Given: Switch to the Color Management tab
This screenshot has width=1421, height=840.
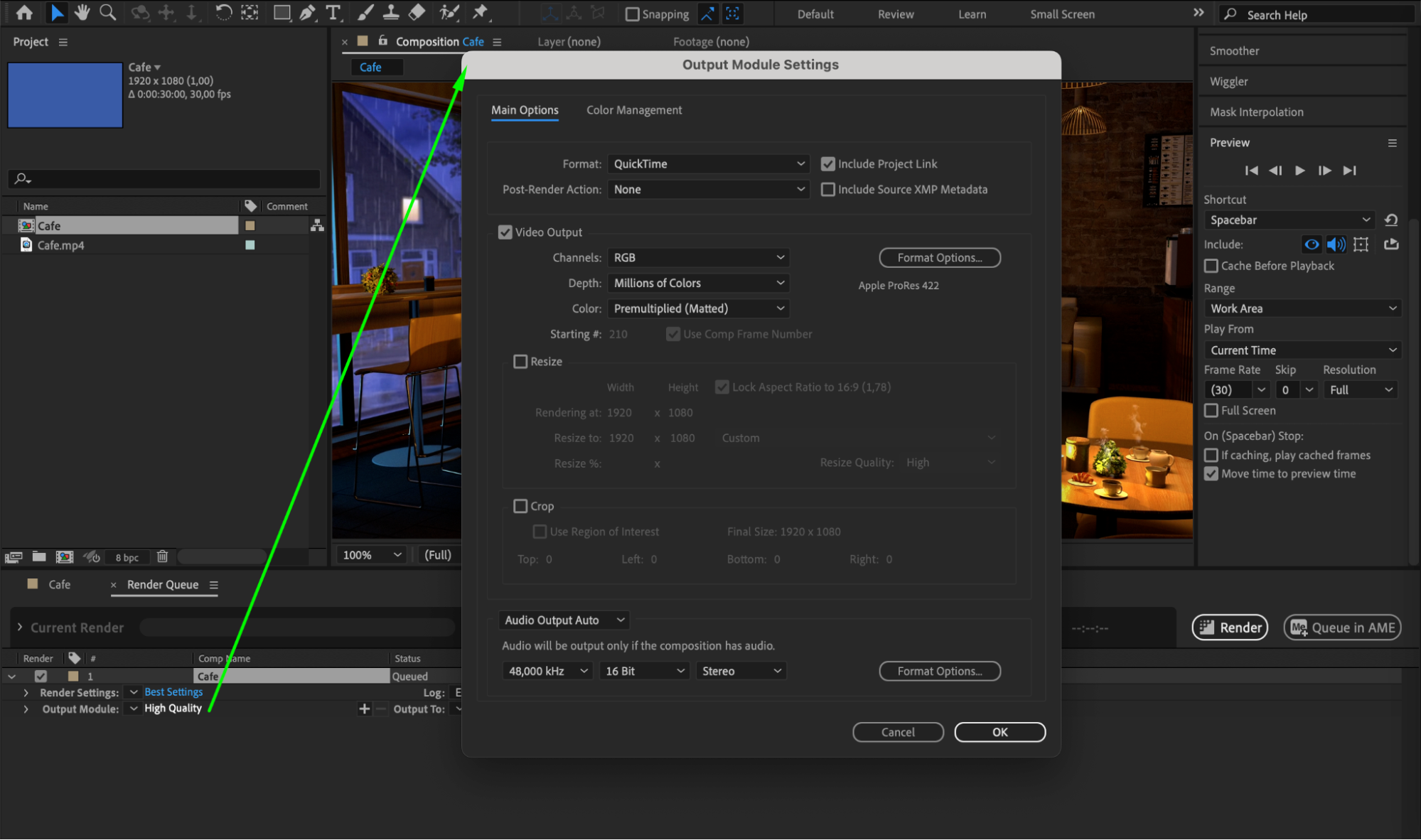Looking at the screenshot, I should [633, 110].
